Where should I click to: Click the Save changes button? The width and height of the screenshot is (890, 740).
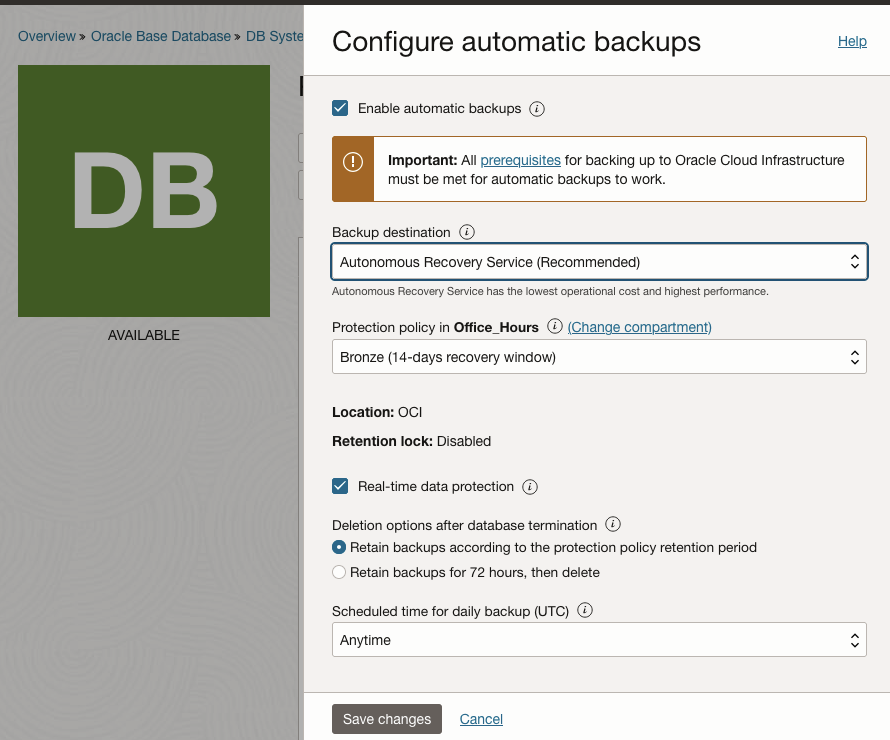click(x=386, y=718)
